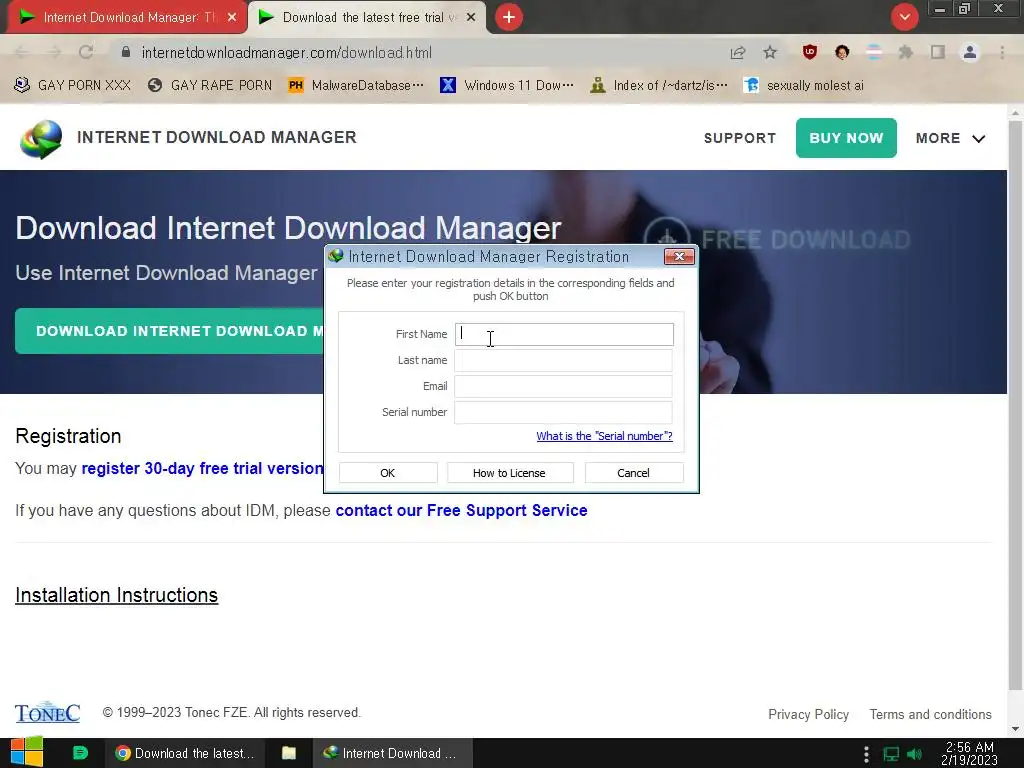Open the Chrome three-dot menu

point(1002,52)
